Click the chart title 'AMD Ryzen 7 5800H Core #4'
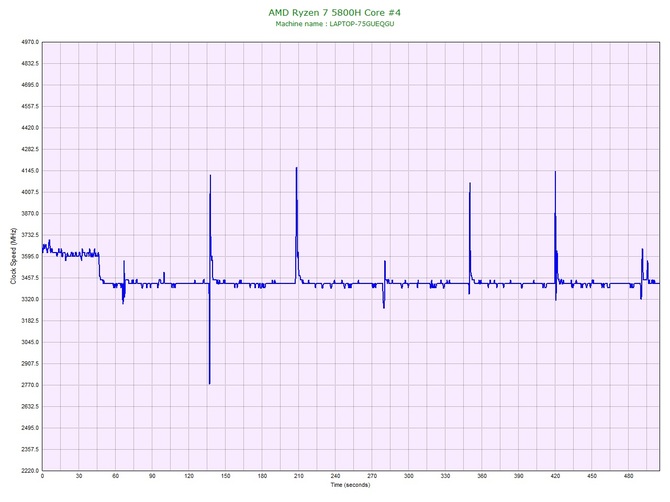Image resolution: width=670 pixels, height=502 pixels. (x=335, y=12)
